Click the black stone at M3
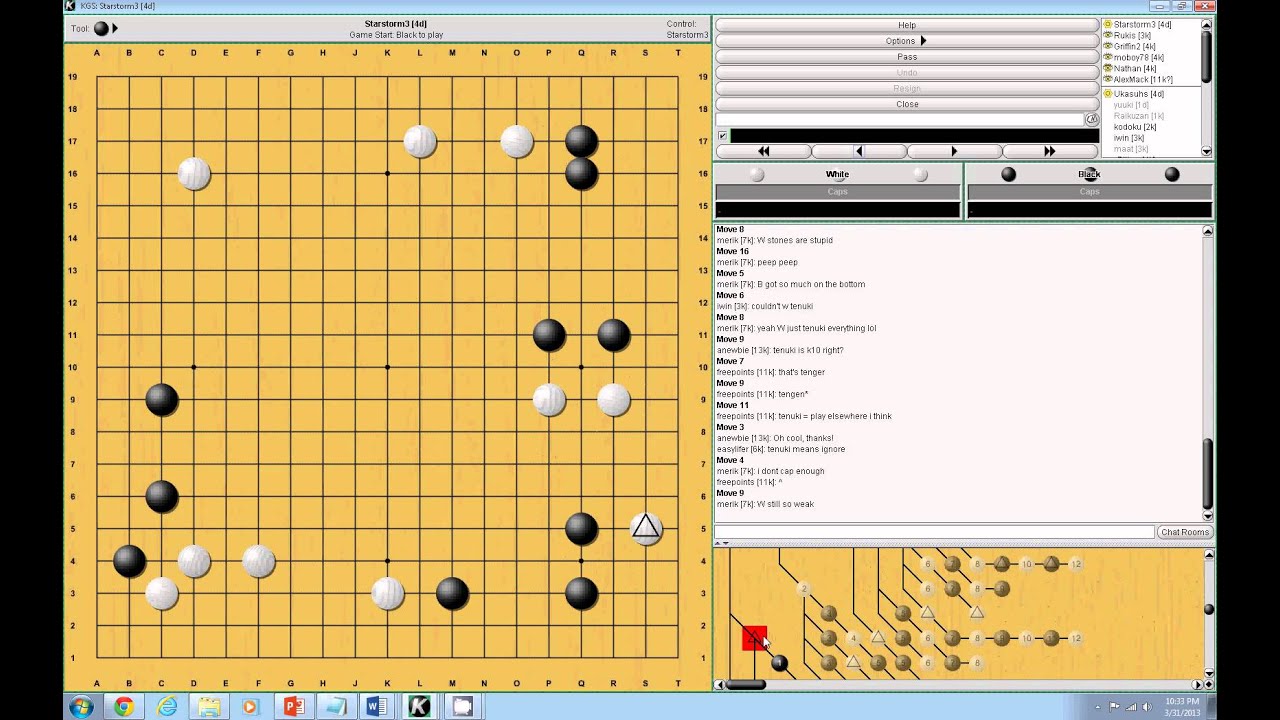This screenshot has height=720, width=1280. [x=452, y=594]
